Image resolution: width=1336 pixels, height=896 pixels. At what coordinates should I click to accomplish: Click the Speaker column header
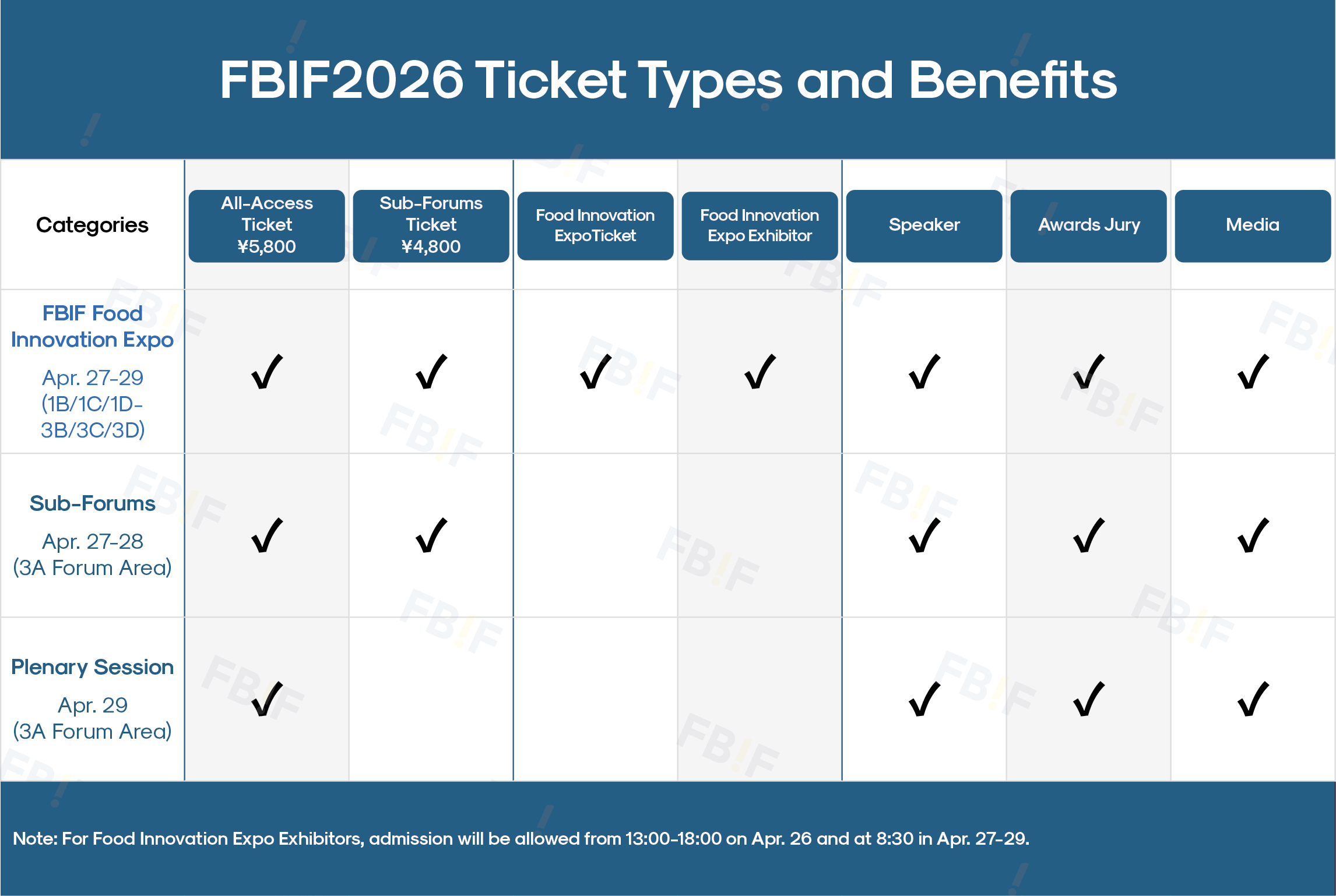pyautogui.click(x=924, y=225)
